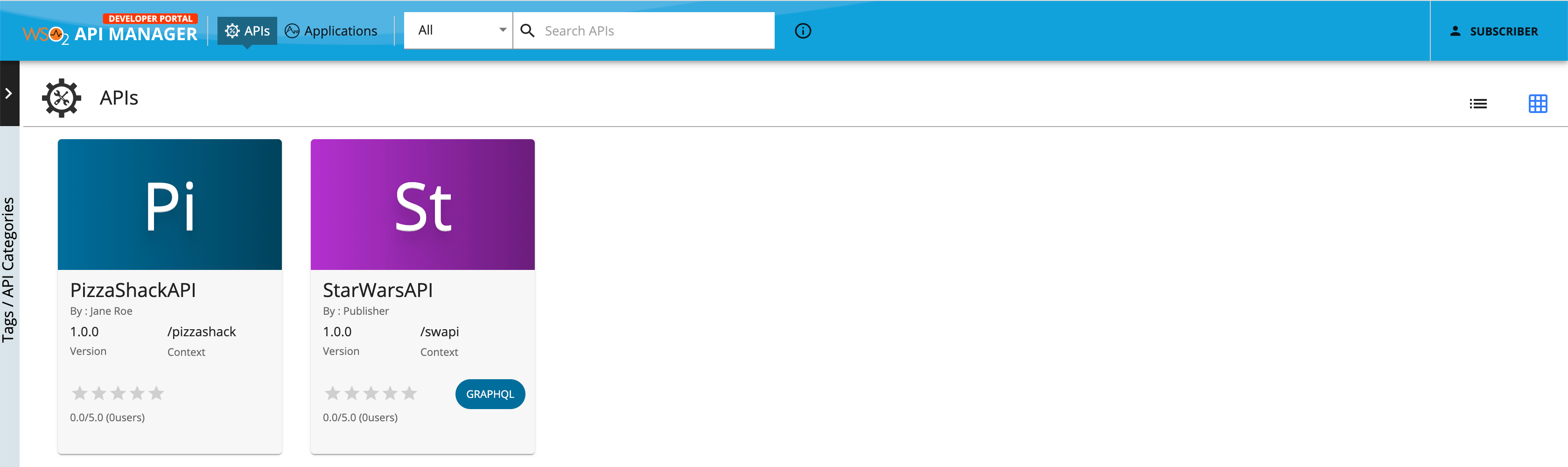
Task: Set three stars on PizzaShackAPI rating
Action: pos(118,393)
